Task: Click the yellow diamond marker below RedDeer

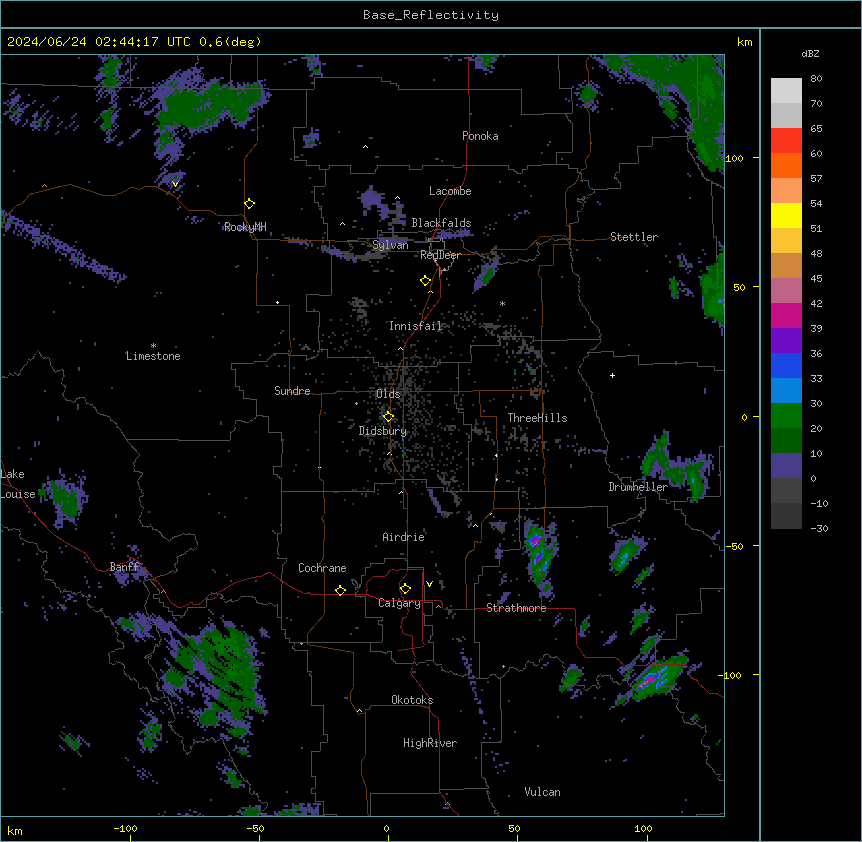Action: point(426,281)
